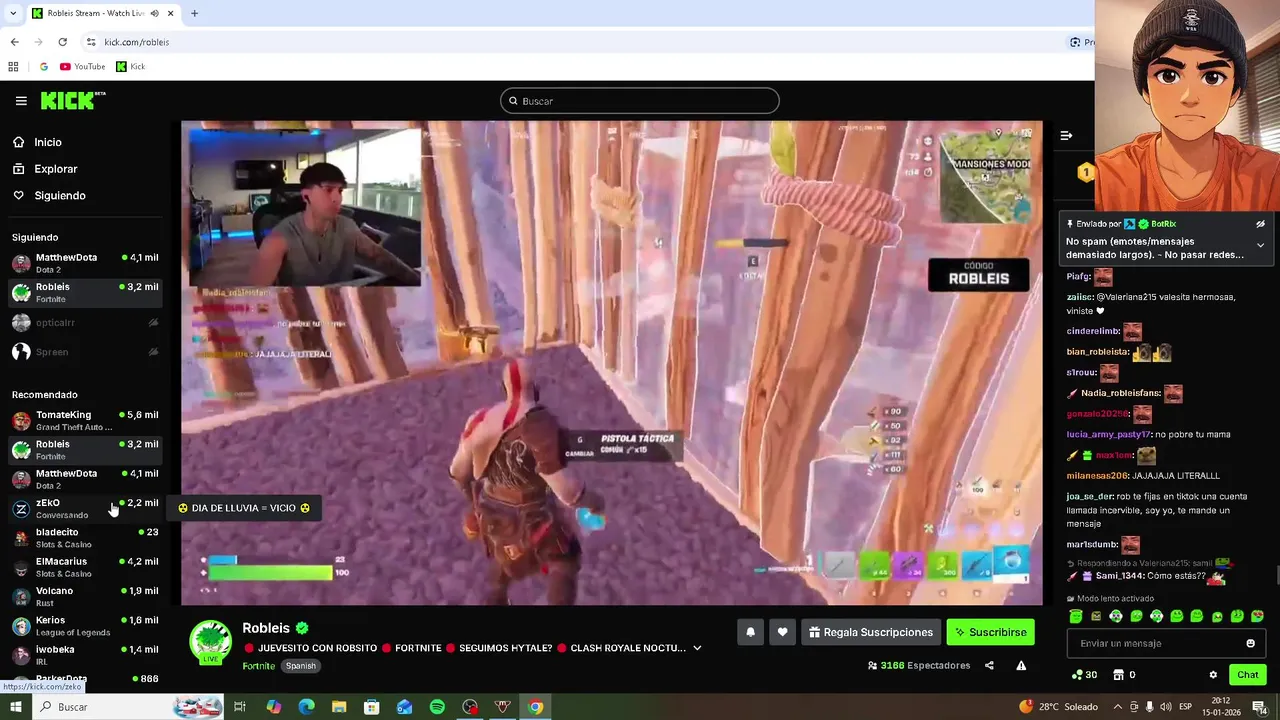The height and width of the screenshot is (720, 1280).
Task: Click Regala Suscripciones button
Action: point(870,632)
